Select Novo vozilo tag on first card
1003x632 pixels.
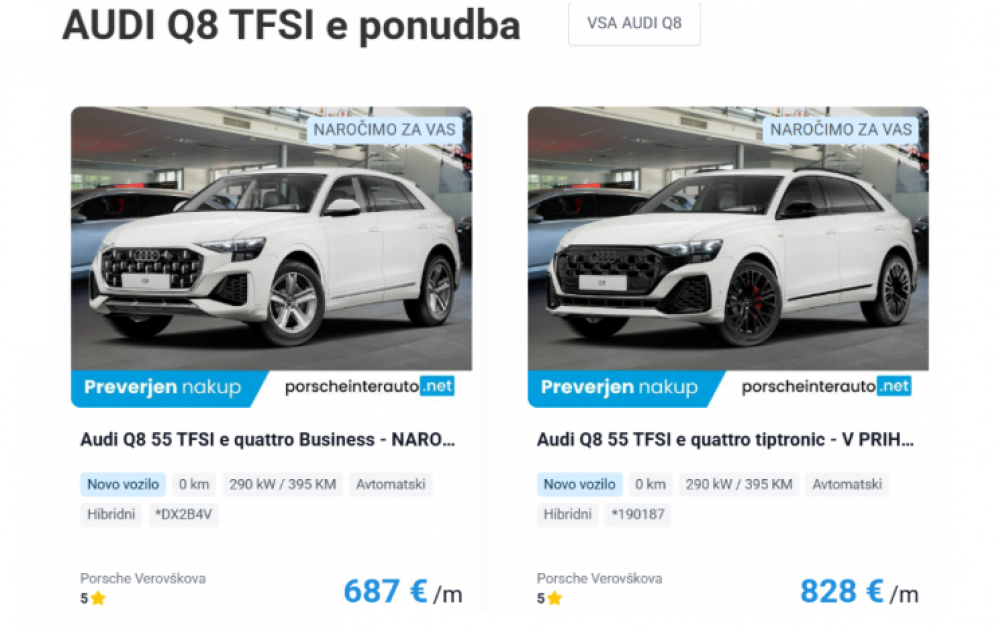[x=123, y=485]
